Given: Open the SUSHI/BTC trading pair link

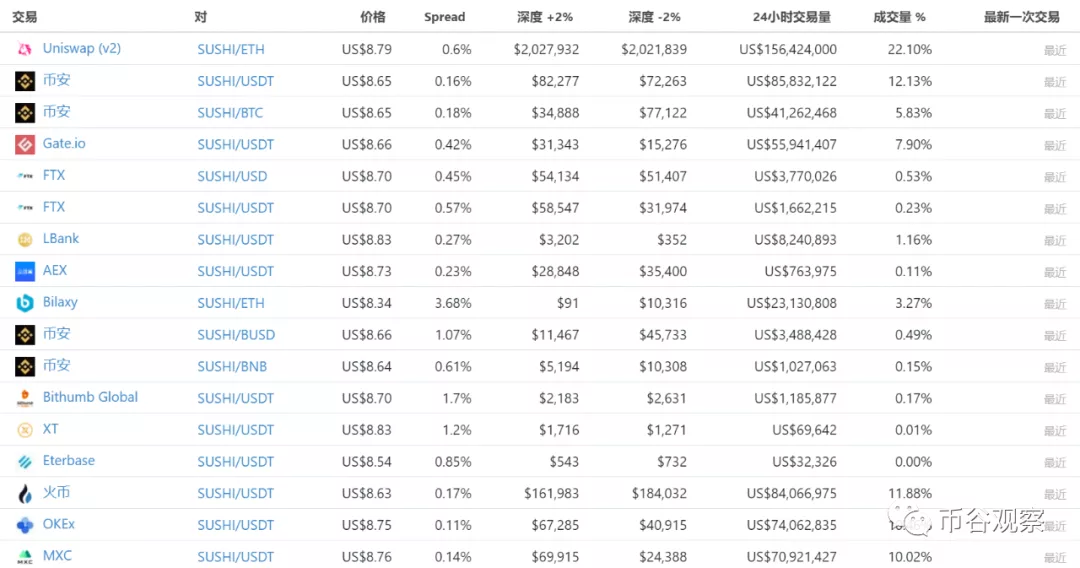Looking at the screenshot, I should [x=230, y=113].
